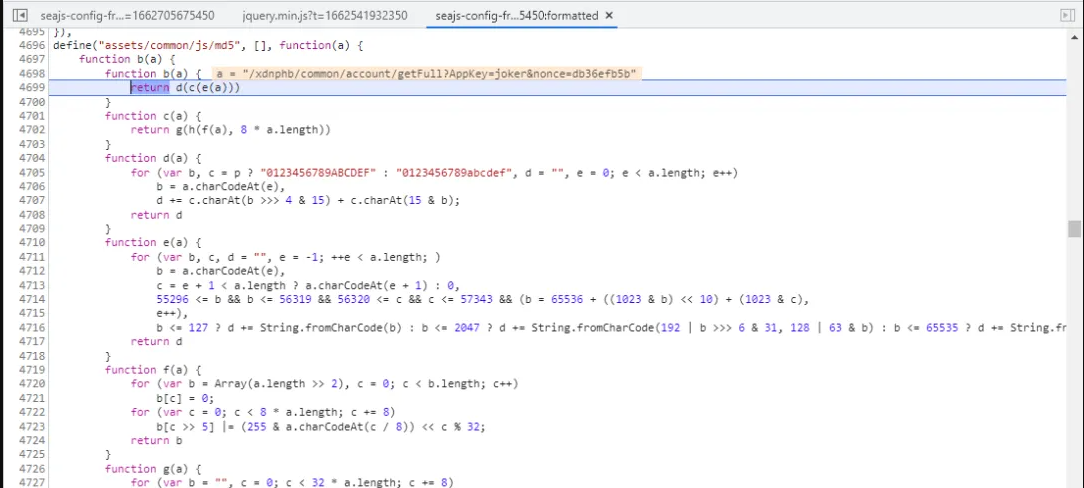This screenshot has width=1084, height=488.
Task: Click line number 4716 in gutter
Action: pos(32,328)
